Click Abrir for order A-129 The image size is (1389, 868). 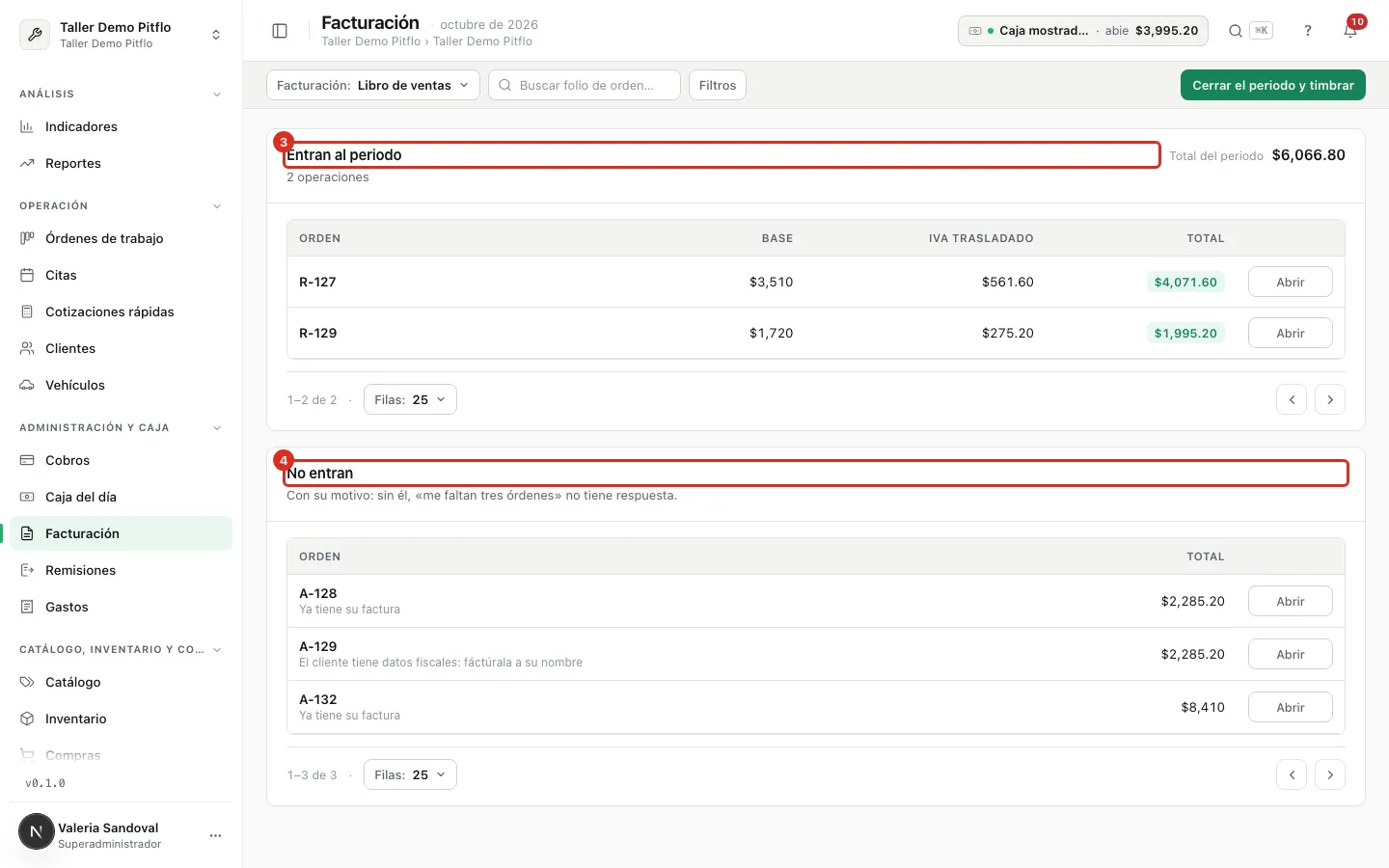pos(1291,654)
